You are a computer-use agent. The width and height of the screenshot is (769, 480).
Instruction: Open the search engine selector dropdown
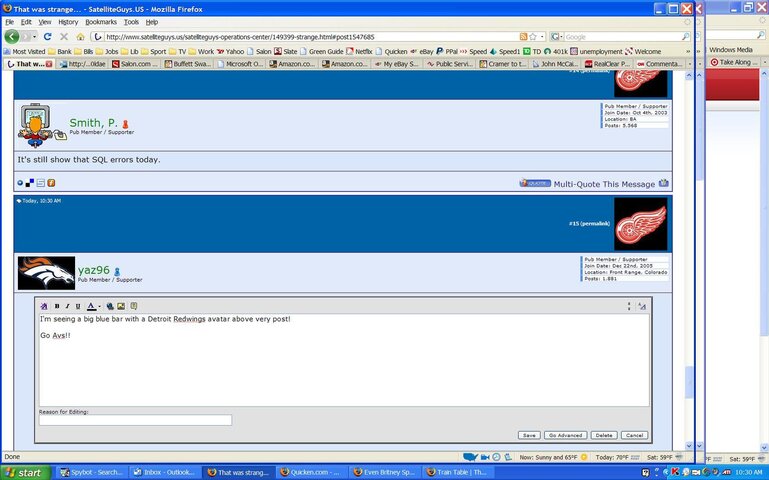[x=561, y=37]
